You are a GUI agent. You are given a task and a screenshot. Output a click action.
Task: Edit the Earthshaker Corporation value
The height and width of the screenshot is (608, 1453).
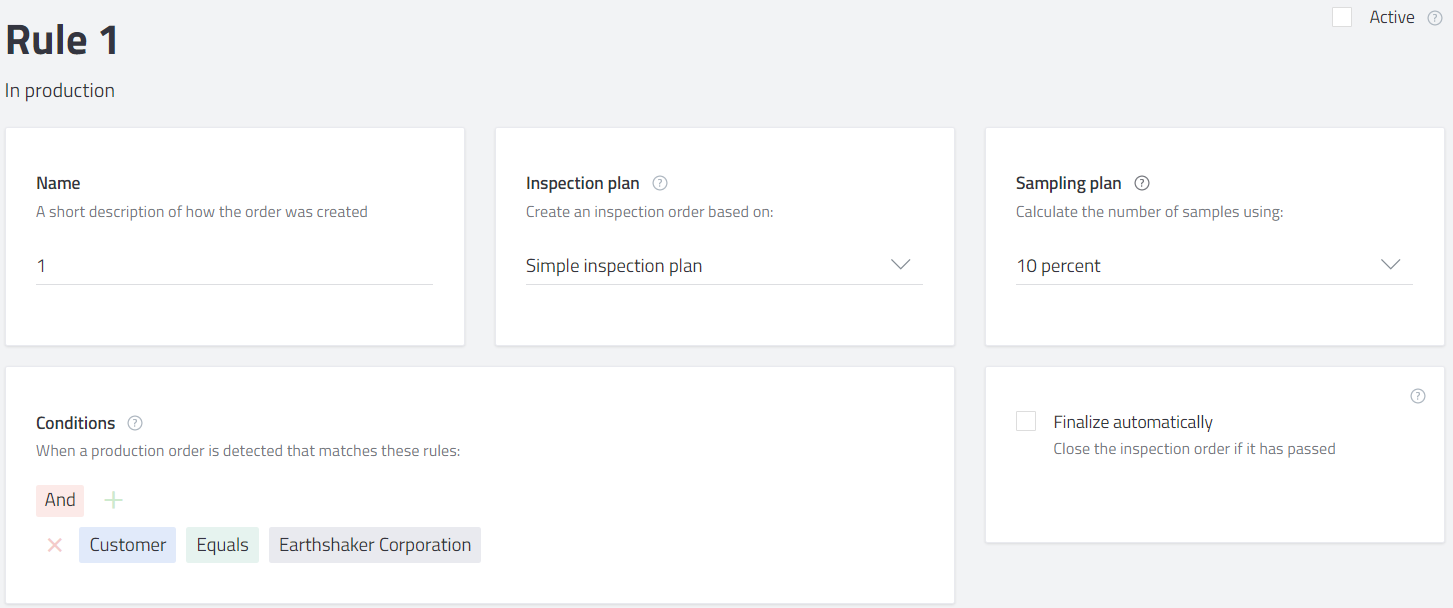(x=375, y=545)
